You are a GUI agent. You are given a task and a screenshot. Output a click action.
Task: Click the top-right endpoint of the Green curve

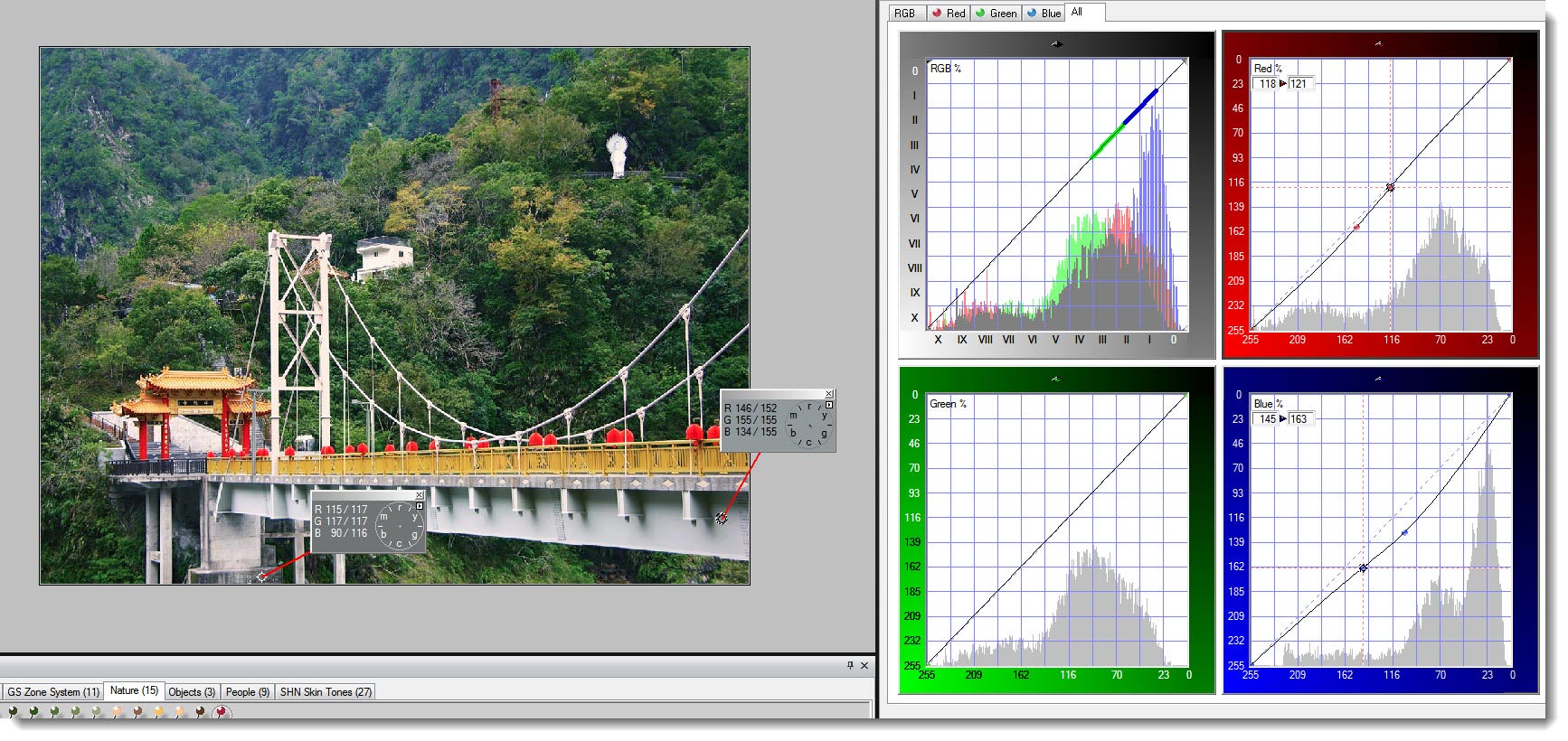1185,396
